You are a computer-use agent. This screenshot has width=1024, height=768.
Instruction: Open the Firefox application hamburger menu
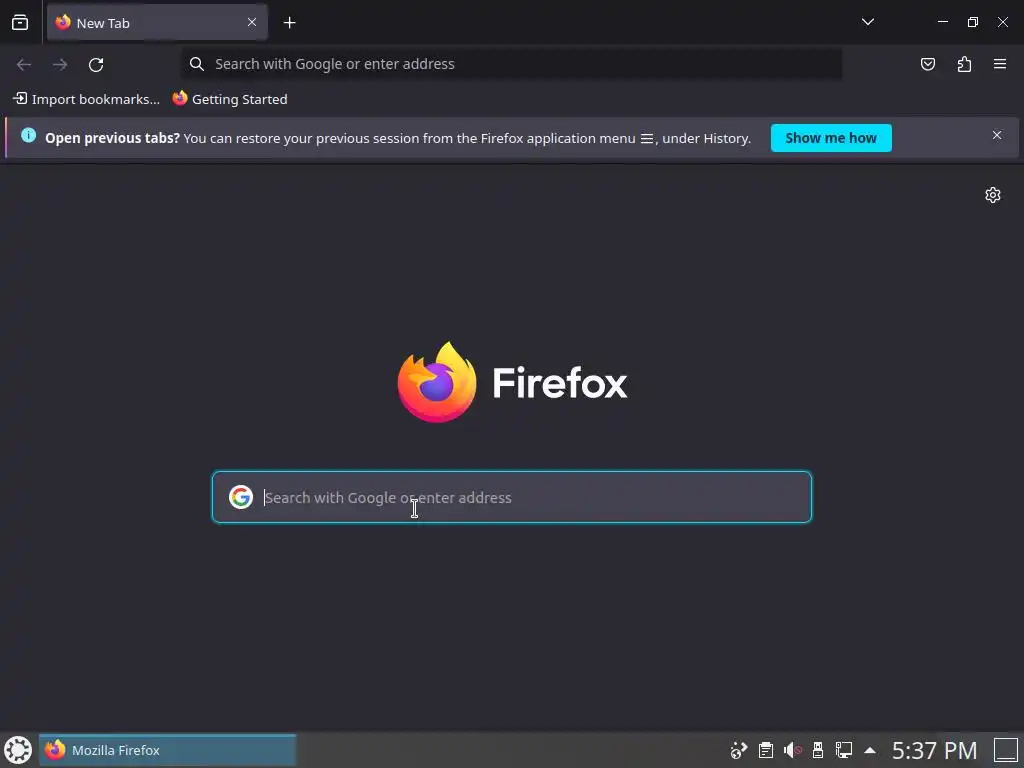pos(1000,64)
